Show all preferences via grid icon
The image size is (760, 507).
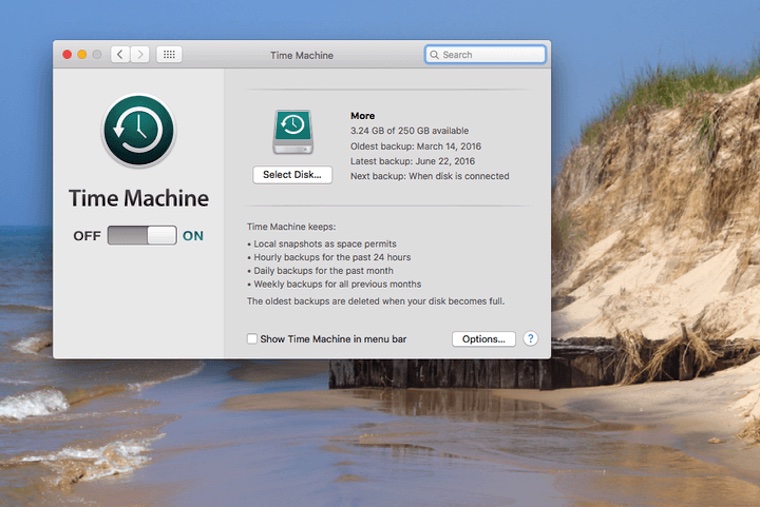(169, 55)
